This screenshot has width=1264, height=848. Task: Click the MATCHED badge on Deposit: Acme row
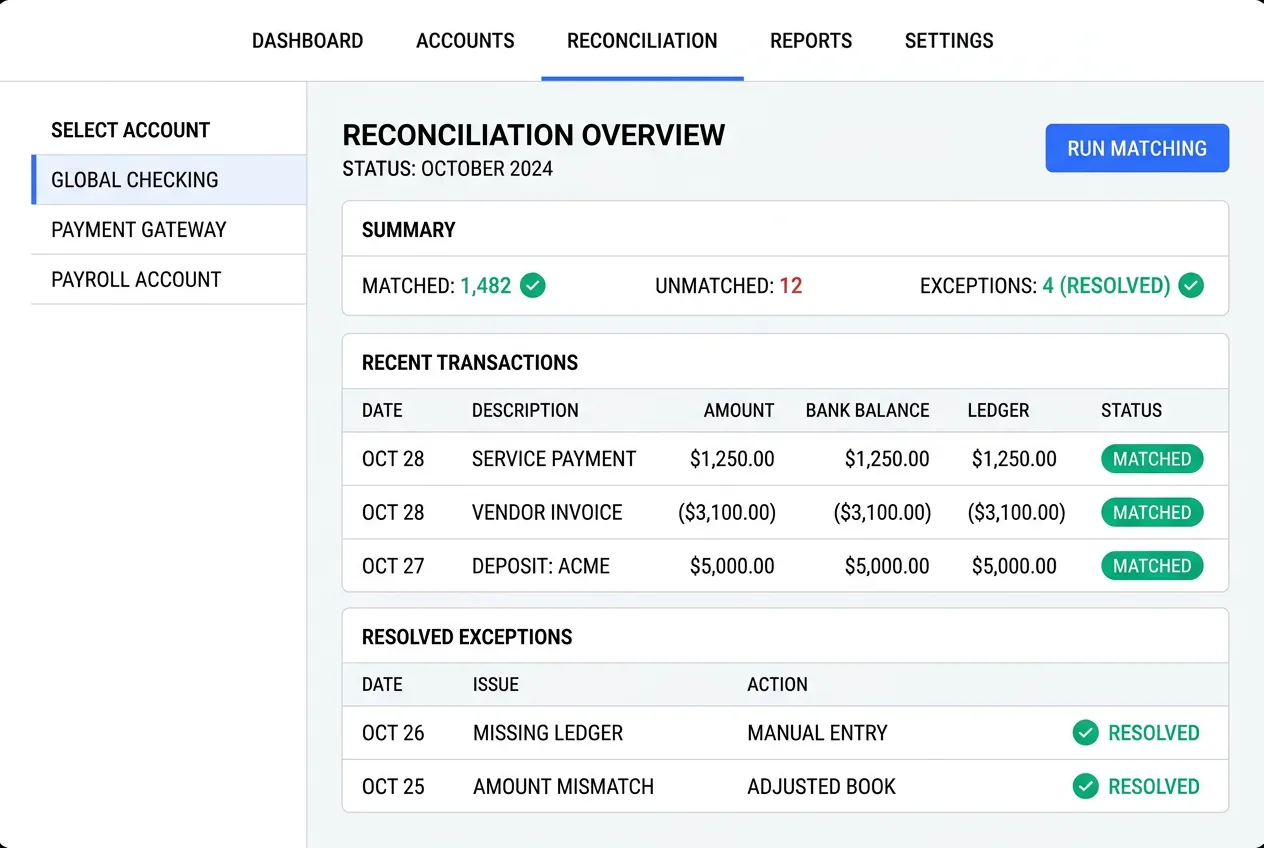[1151, 565]
